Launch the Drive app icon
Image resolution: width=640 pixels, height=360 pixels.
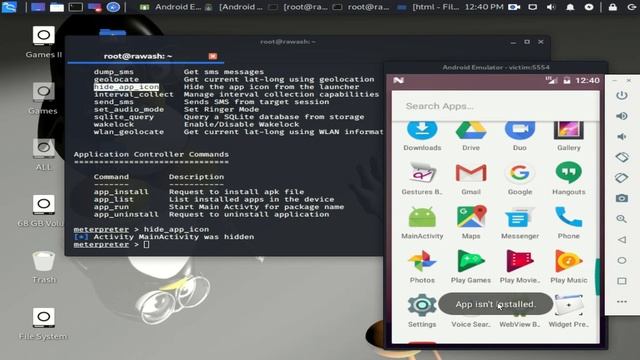click(x=471, y=136)
